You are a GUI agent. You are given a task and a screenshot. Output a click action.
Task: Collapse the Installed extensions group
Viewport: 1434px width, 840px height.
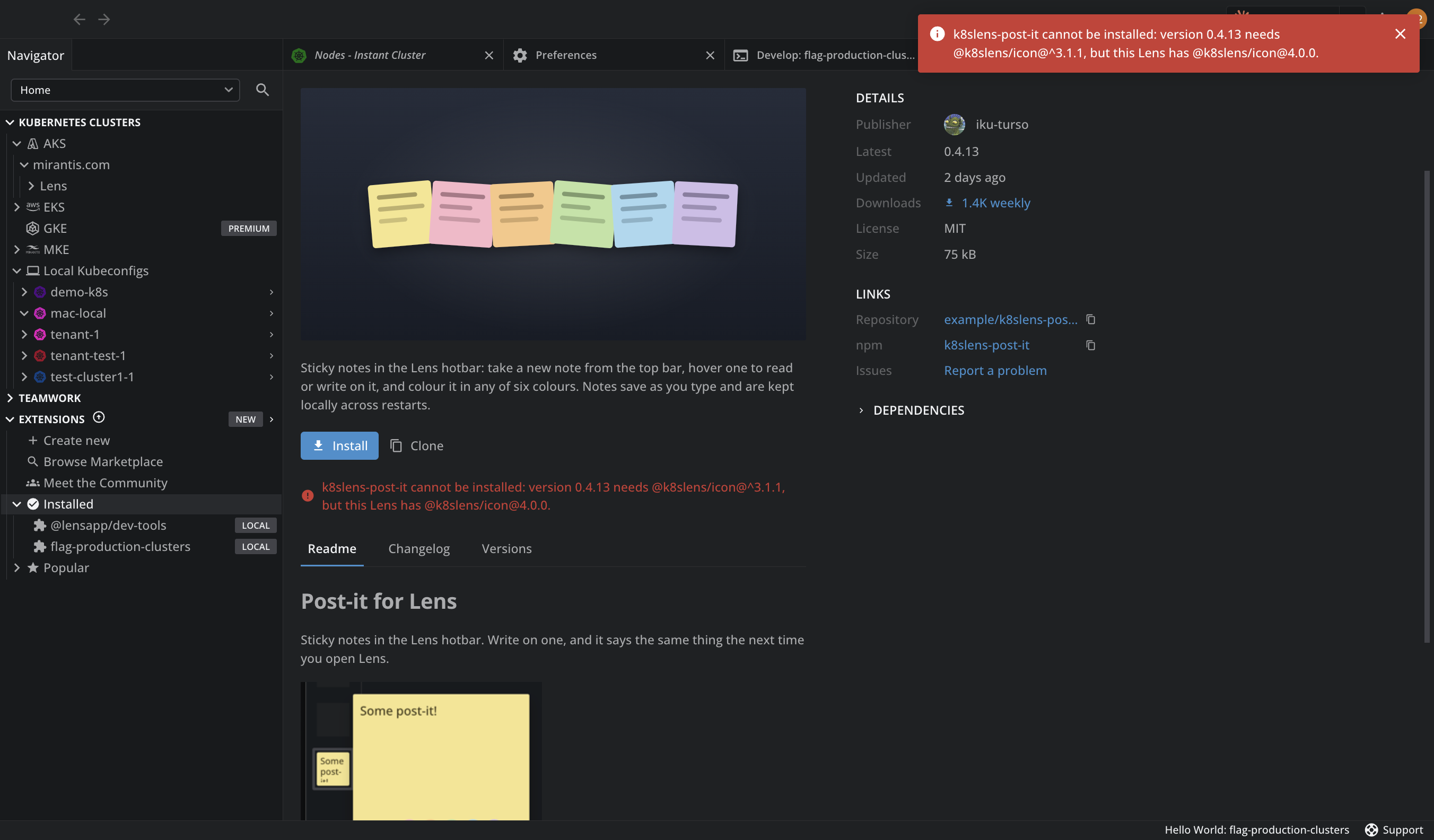(16, 504)
